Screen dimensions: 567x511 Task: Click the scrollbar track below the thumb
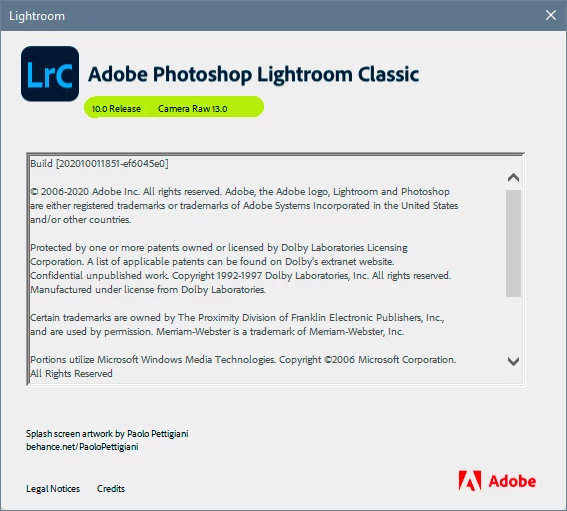pyautogui.click(x=513, y=325)
